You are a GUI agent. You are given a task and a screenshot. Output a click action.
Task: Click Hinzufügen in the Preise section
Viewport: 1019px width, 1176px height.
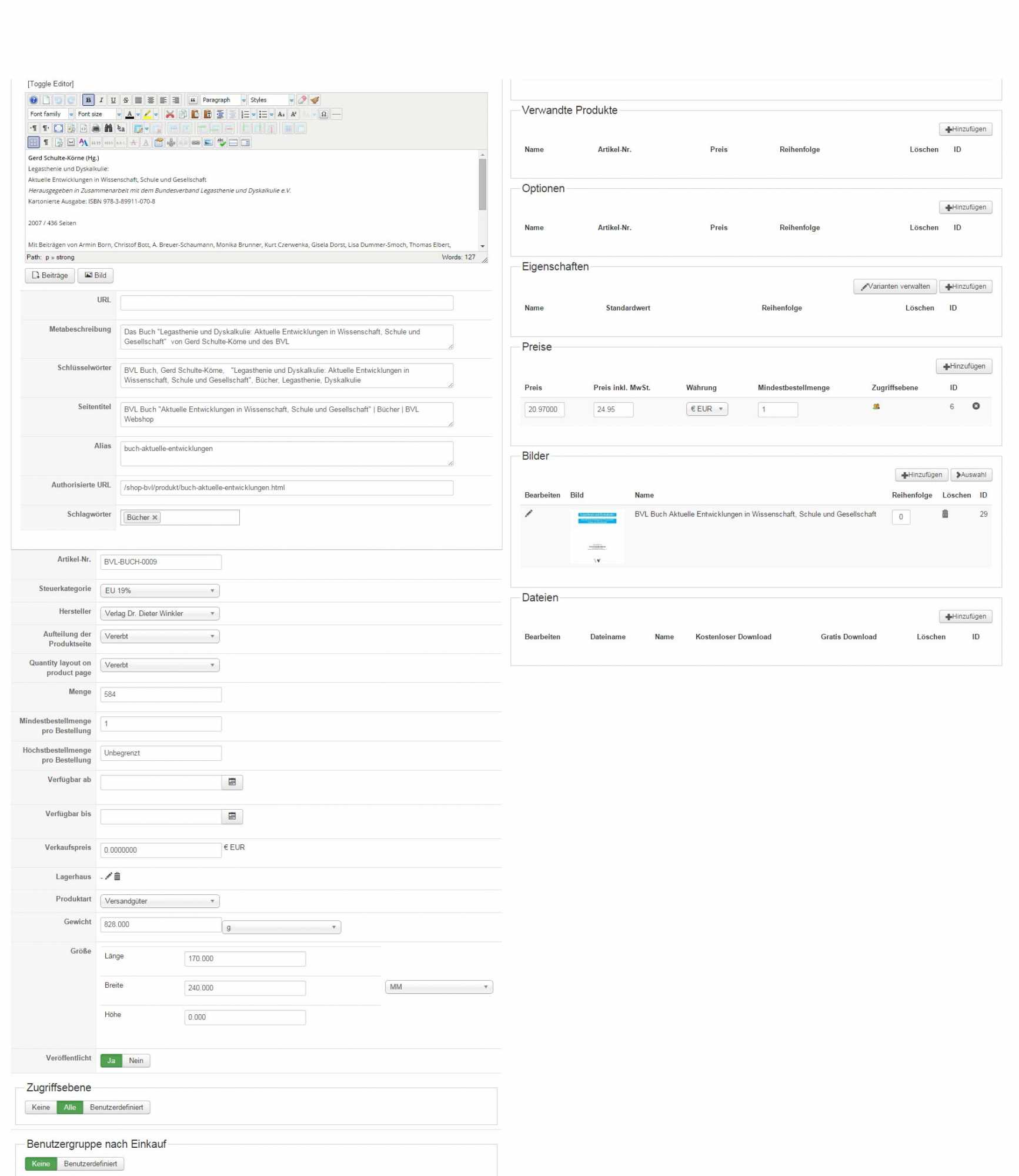(964, 366)
